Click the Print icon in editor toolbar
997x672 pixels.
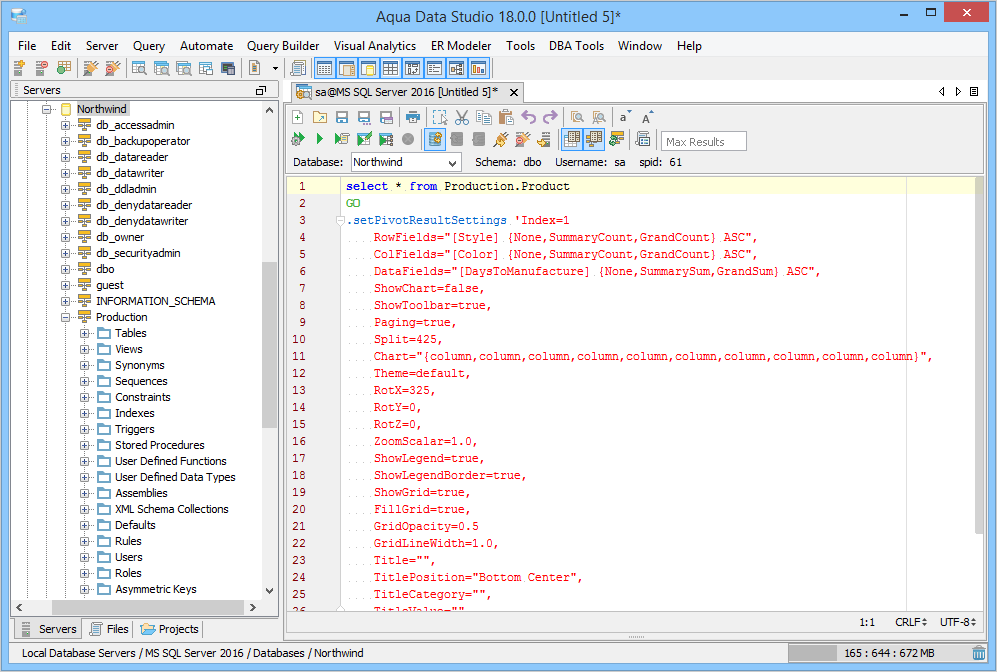pyautogui.click(x=413, y=117)
